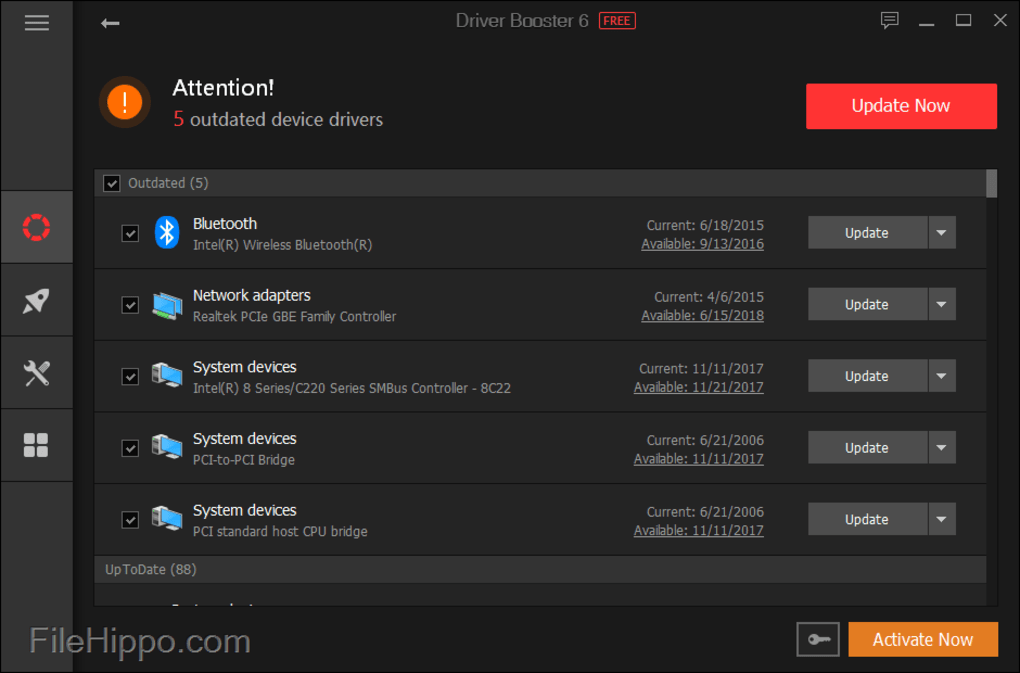
Task: Open the Tools section via wrench icon
Action: [x=36, y=372]
